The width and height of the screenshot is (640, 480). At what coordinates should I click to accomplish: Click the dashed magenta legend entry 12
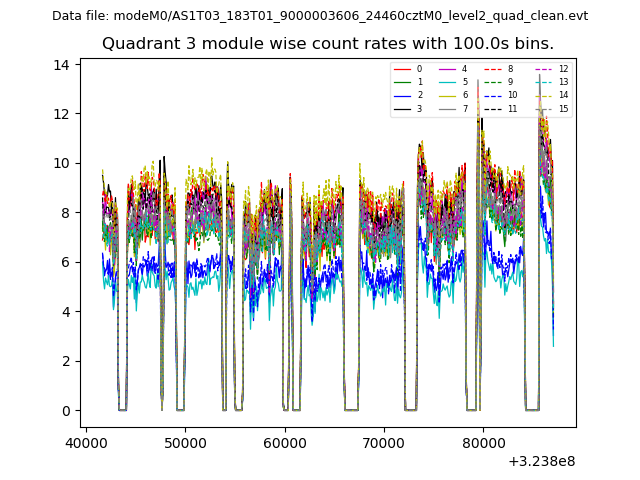click(x=545, y=69)
